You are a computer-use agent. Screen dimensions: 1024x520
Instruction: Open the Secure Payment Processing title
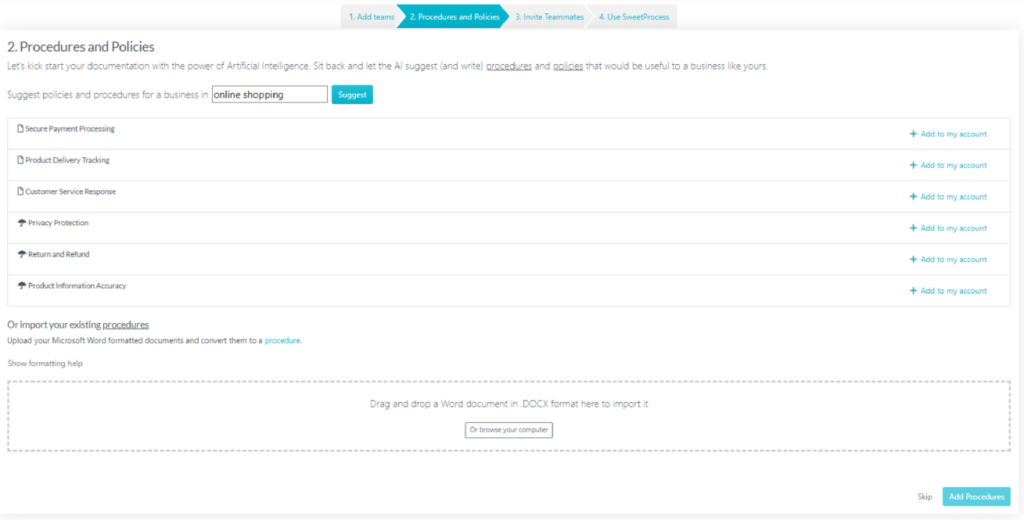click(70, 129)
